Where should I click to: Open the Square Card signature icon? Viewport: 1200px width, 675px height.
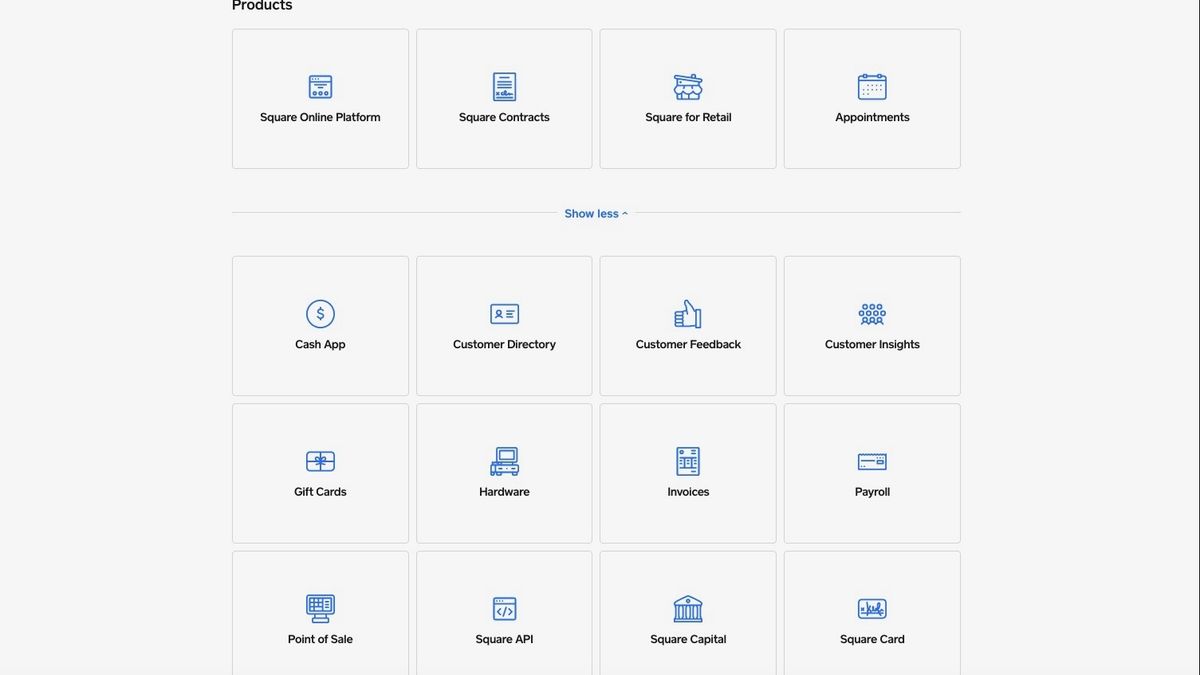point(872,609)
